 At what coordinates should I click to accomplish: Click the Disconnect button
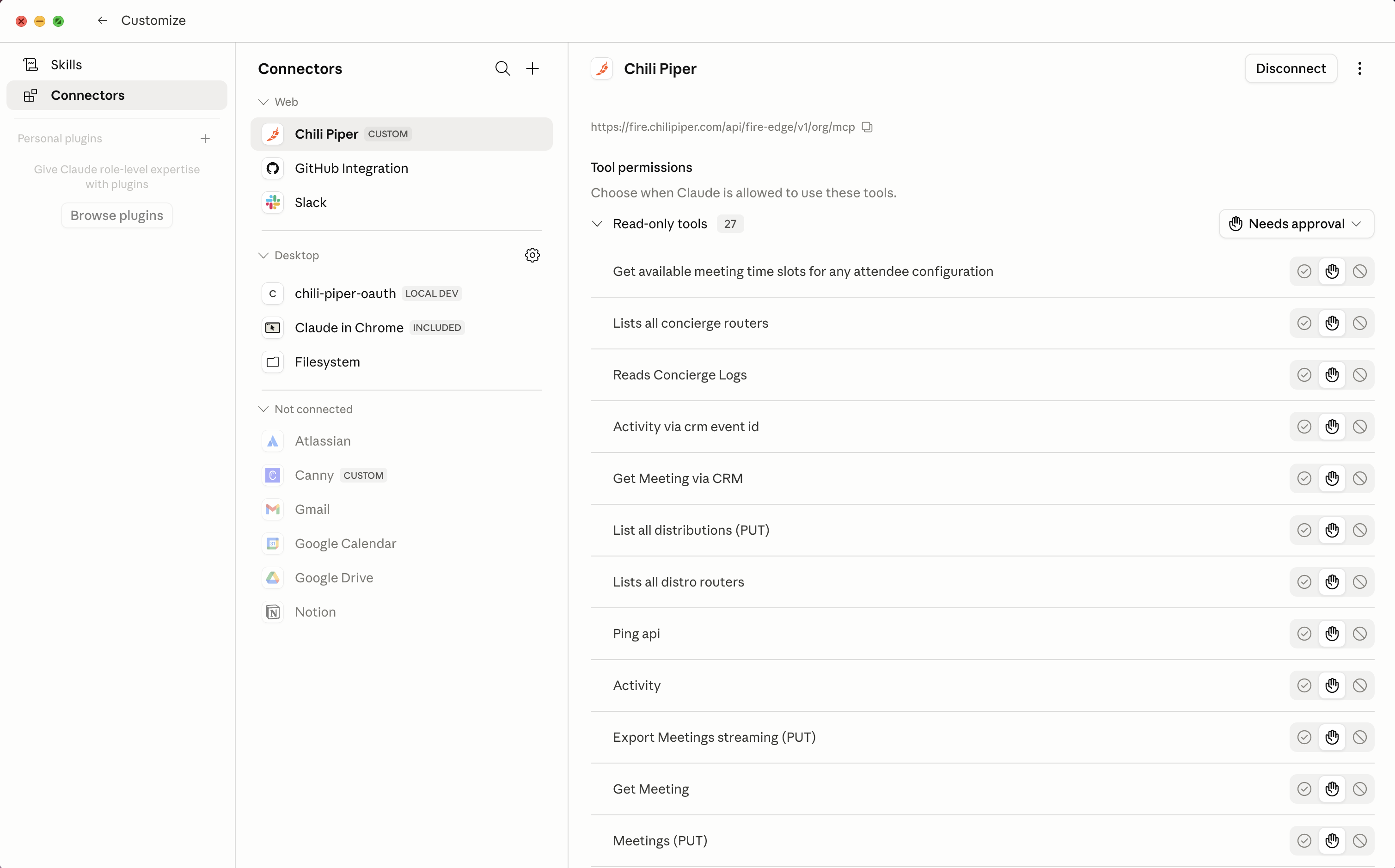tap(1291, 69)
